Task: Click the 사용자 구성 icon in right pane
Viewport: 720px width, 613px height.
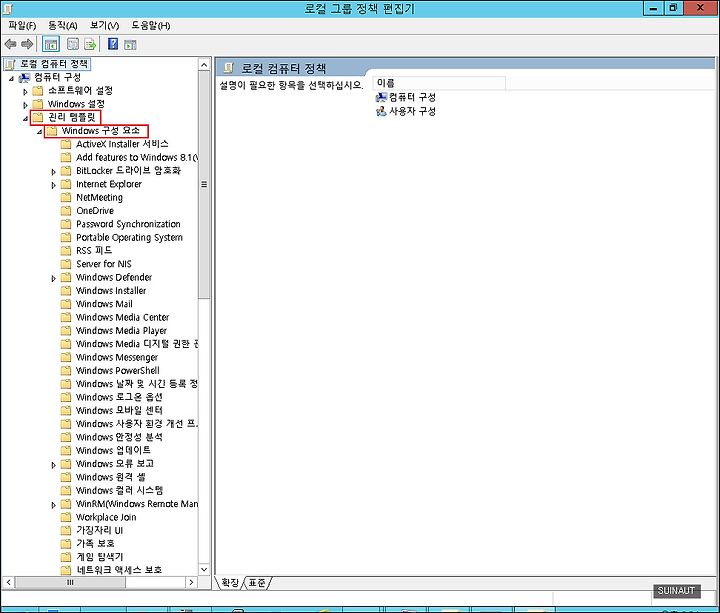Action: [x=381, y=111]
